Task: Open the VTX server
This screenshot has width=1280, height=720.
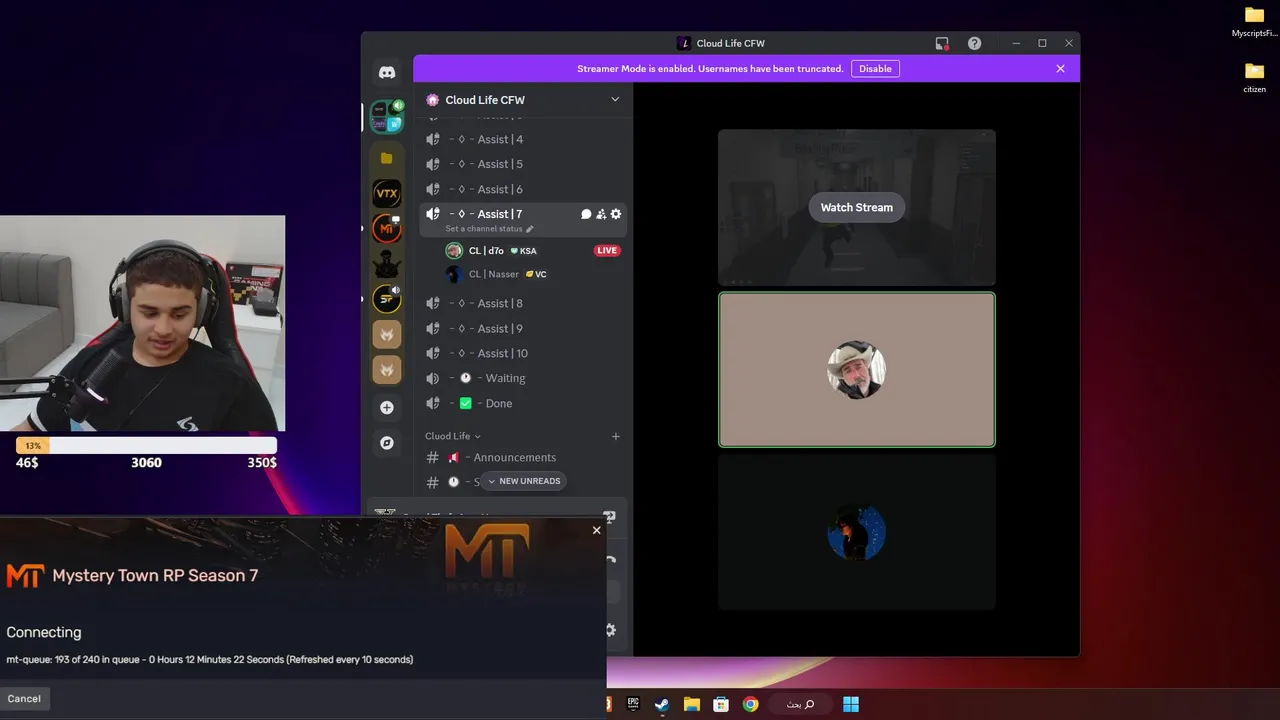Action: pos(387,193)
